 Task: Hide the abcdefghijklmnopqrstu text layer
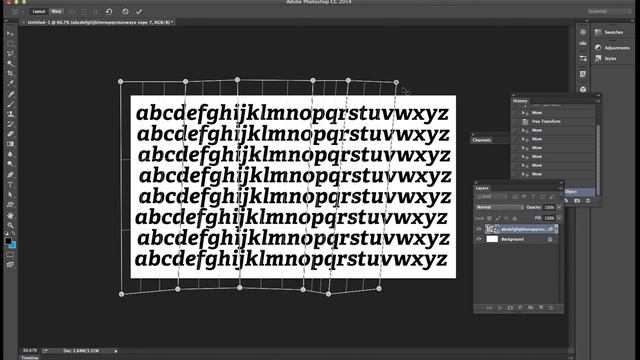pos(479,229)
